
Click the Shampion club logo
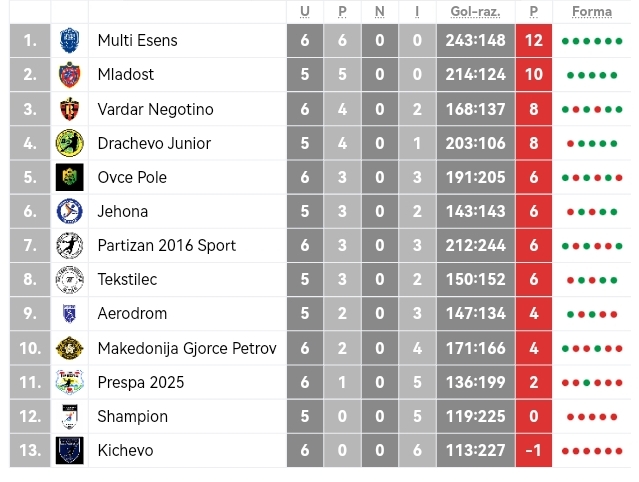point(69,416)
